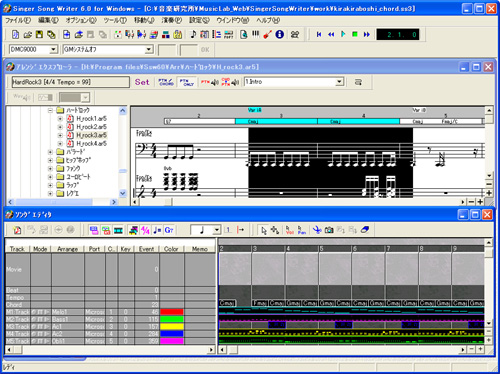The width and height of the screenshot is (500, 374).
Task: Click the magenta color swatch of M5 Track
Action: [172, 341]
